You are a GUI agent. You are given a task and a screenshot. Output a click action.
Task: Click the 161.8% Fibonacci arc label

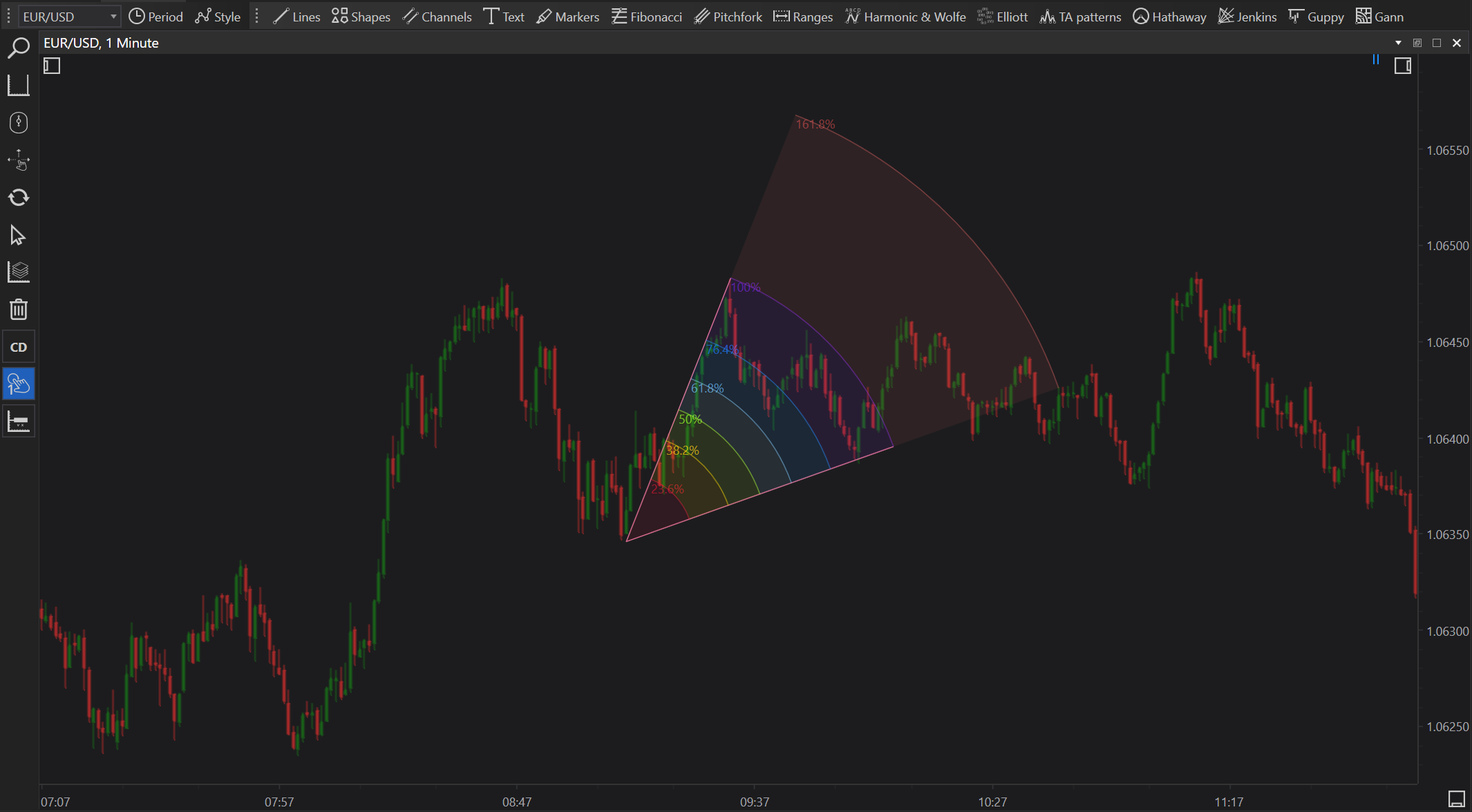815,124
